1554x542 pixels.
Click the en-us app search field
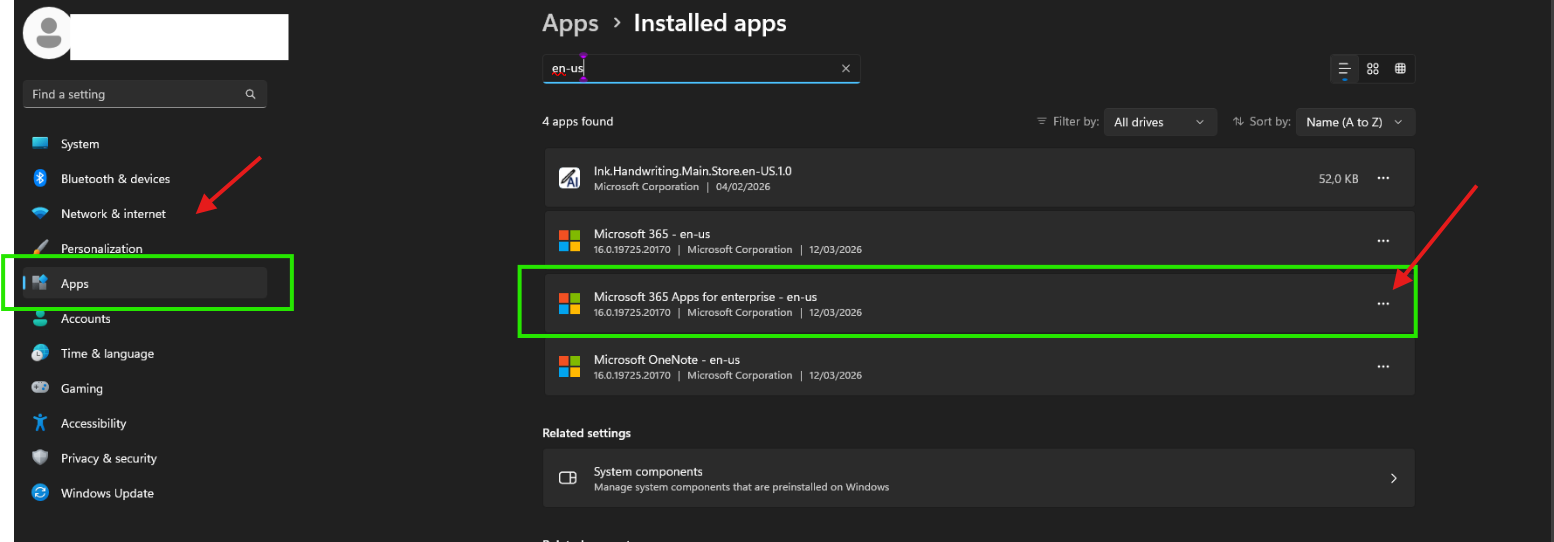701,68
